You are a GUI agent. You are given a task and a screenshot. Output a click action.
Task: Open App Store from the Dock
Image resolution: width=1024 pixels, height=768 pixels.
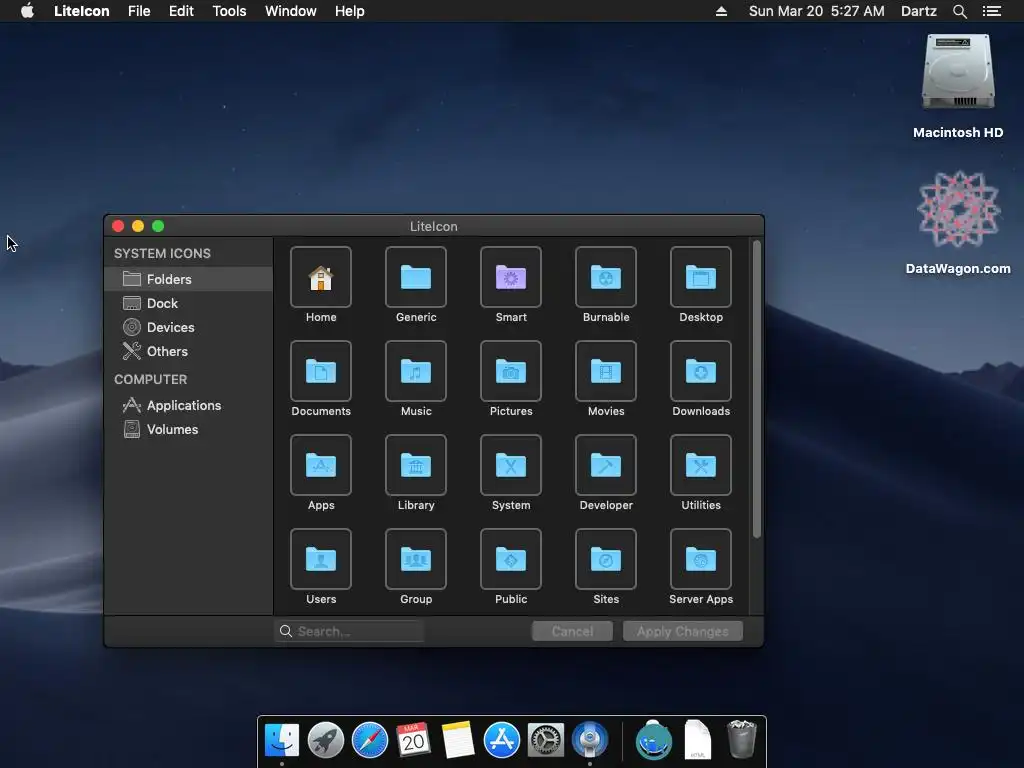[x=502, y=741]
